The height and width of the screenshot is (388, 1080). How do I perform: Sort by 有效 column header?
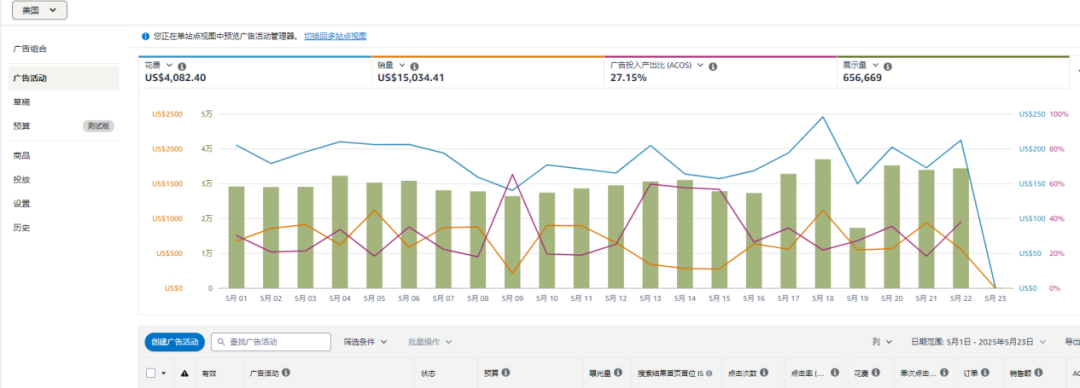(x=209, y=373)
